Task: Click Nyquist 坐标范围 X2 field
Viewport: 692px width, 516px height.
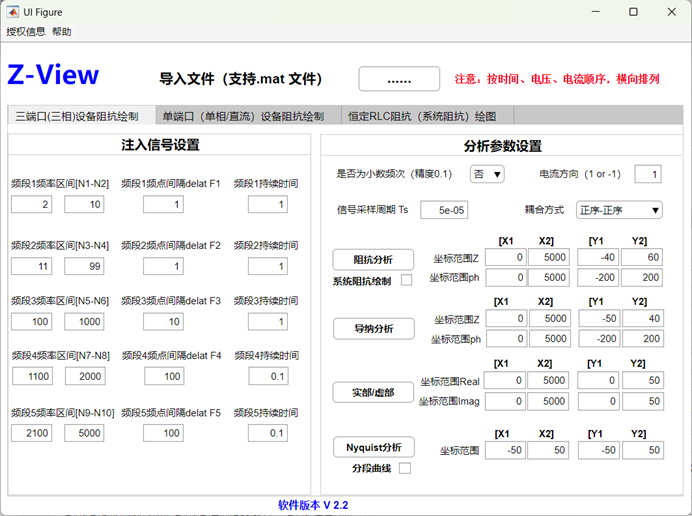Action: tap(548, 450)
